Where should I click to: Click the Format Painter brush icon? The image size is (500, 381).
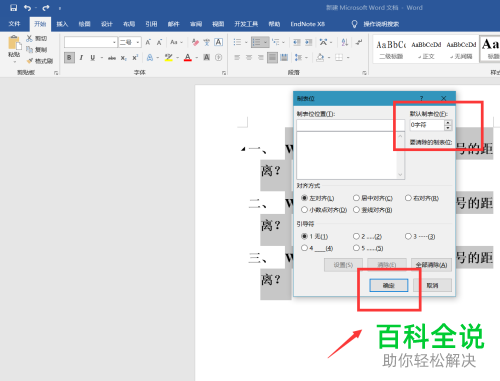pos(30,61)
